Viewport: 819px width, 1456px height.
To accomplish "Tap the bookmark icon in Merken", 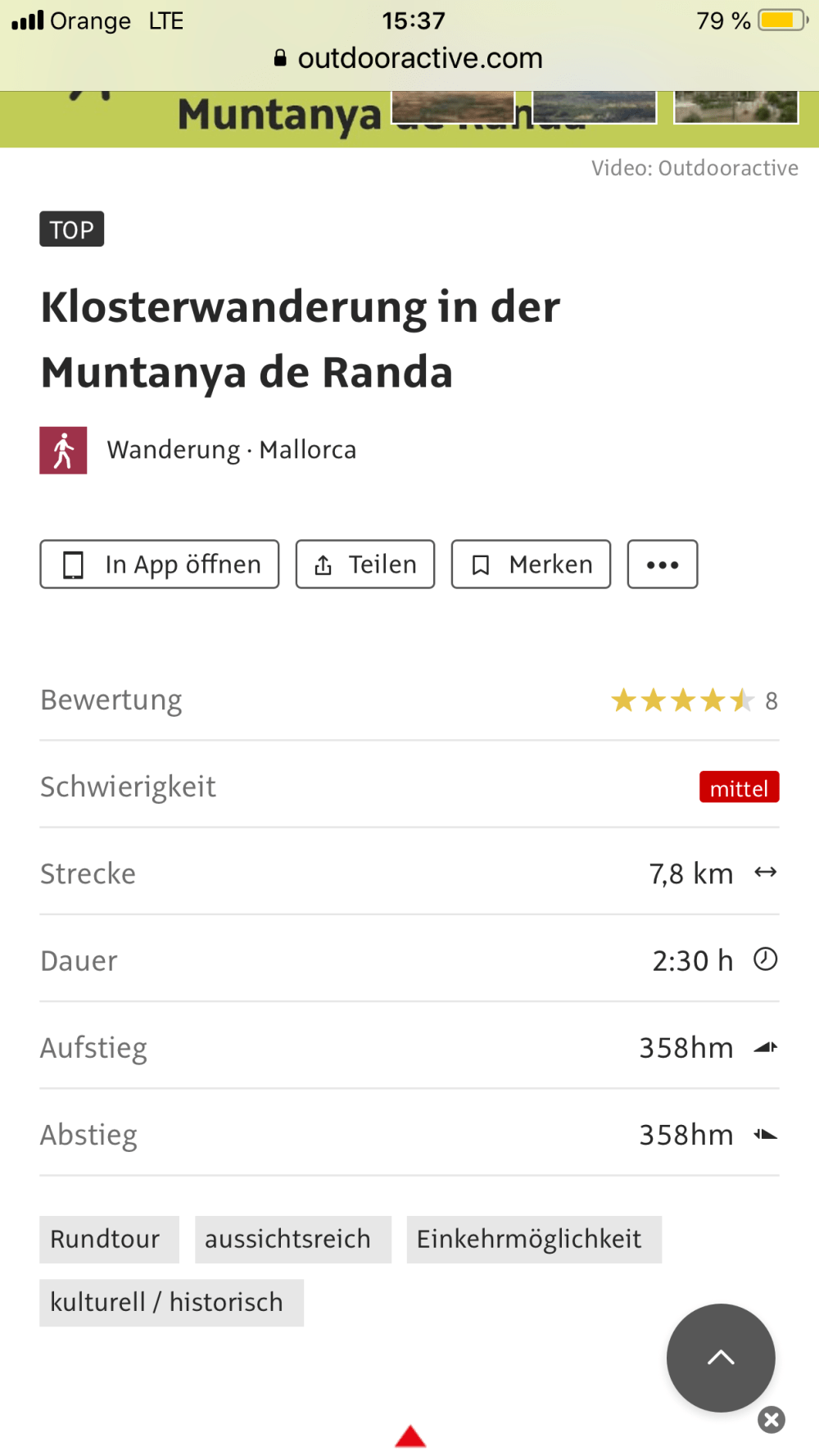I will (x=481, y=565).
